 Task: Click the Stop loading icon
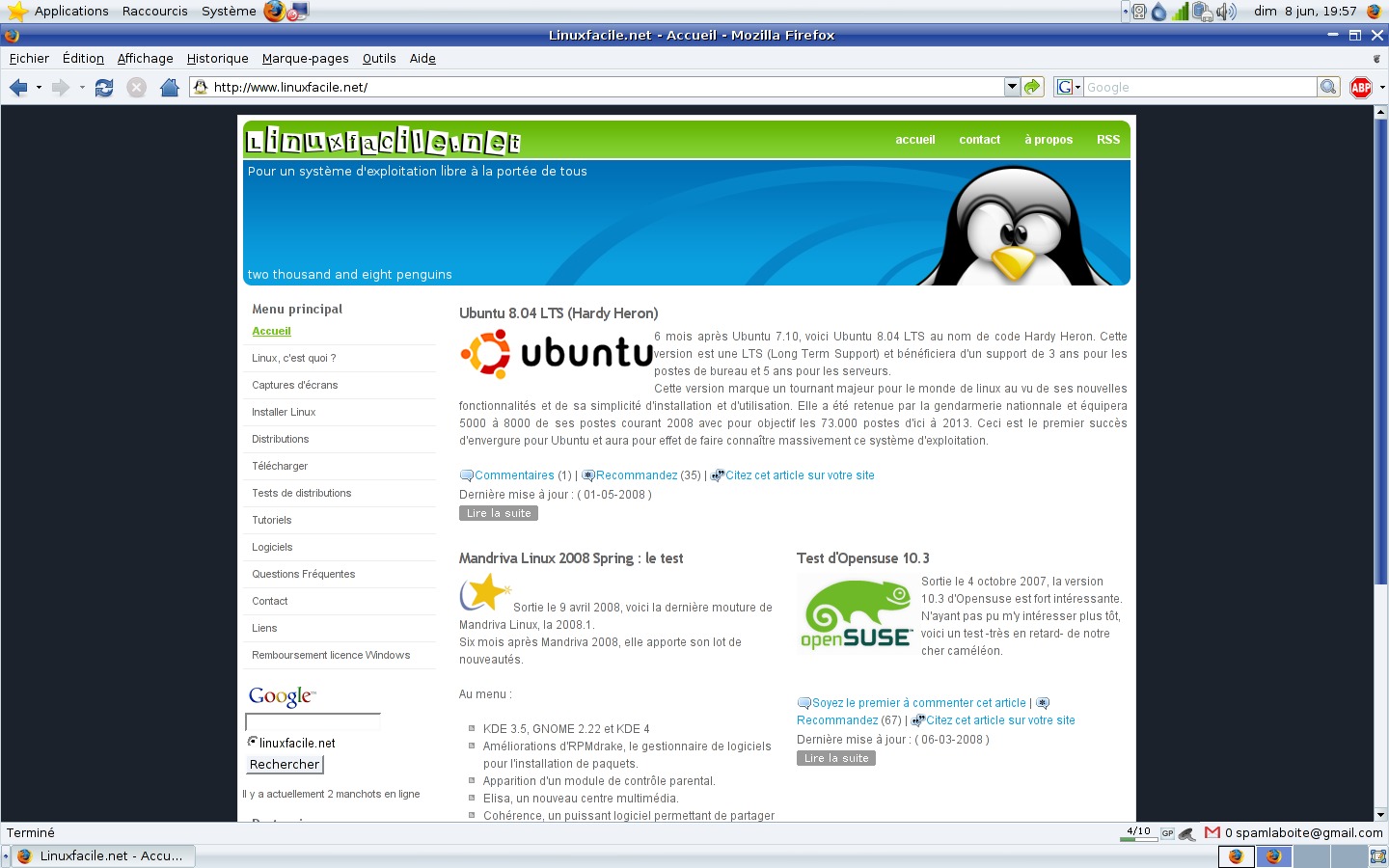coord(137,88)
